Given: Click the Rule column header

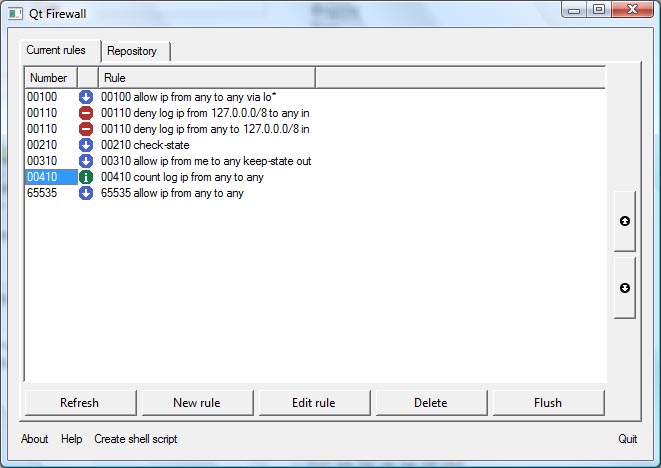Looking at the screenshot, I should click(207, 78).
